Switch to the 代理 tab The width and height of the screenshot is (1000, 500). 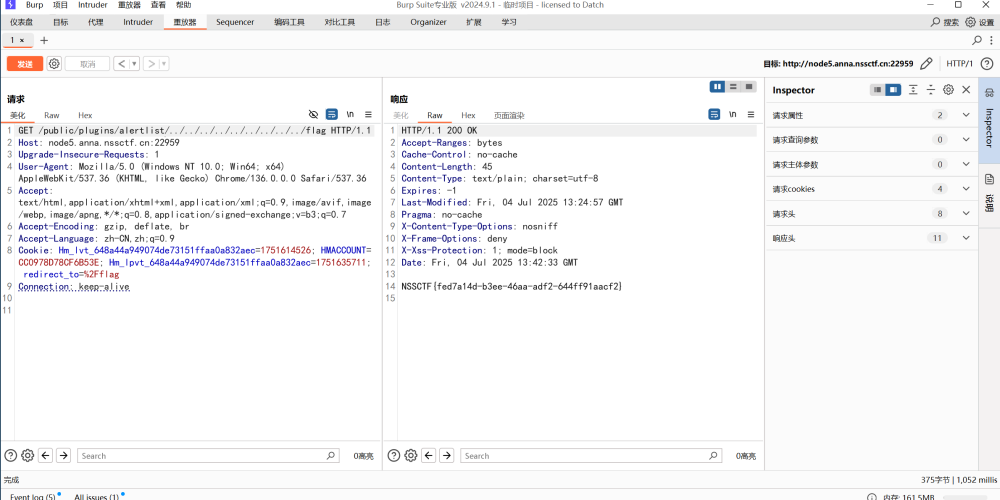(x=96, y=22)
